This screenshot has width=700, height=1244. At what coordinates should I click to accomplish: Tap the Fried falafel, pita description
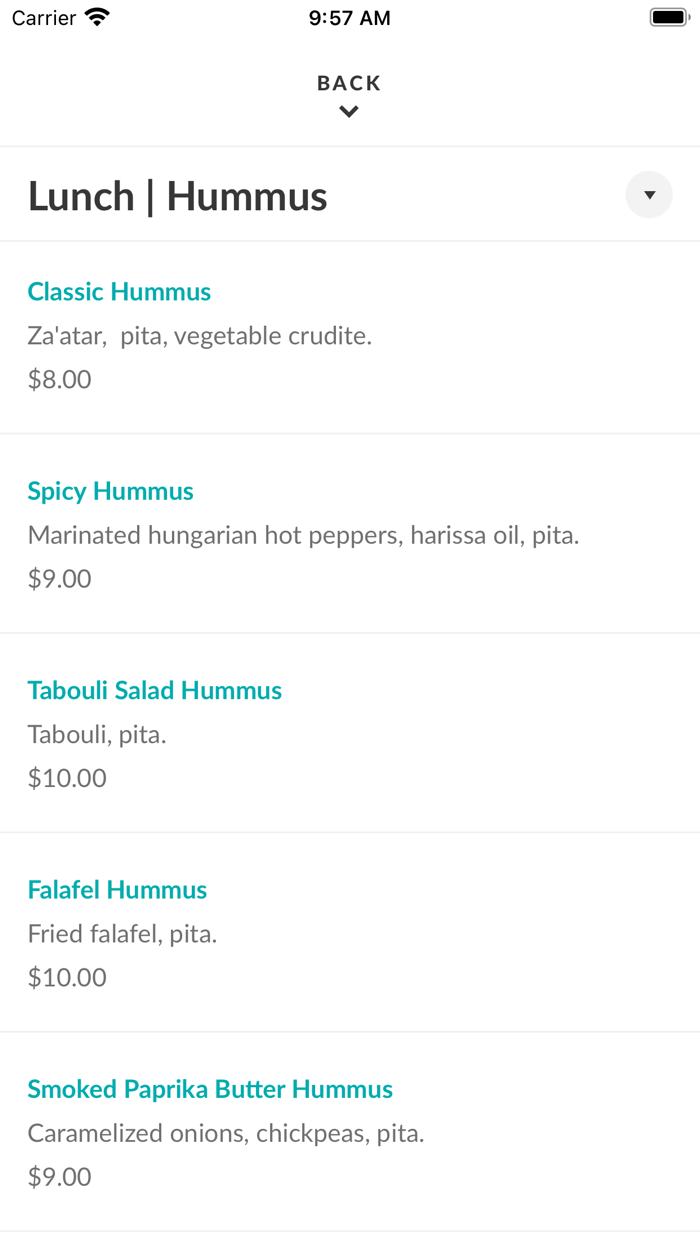point(122,934)
